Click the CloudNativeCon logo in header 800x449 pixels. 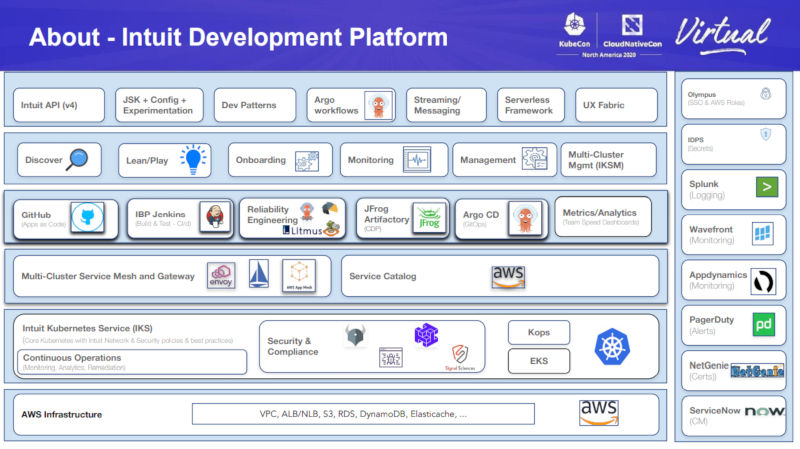coord(632,30)
